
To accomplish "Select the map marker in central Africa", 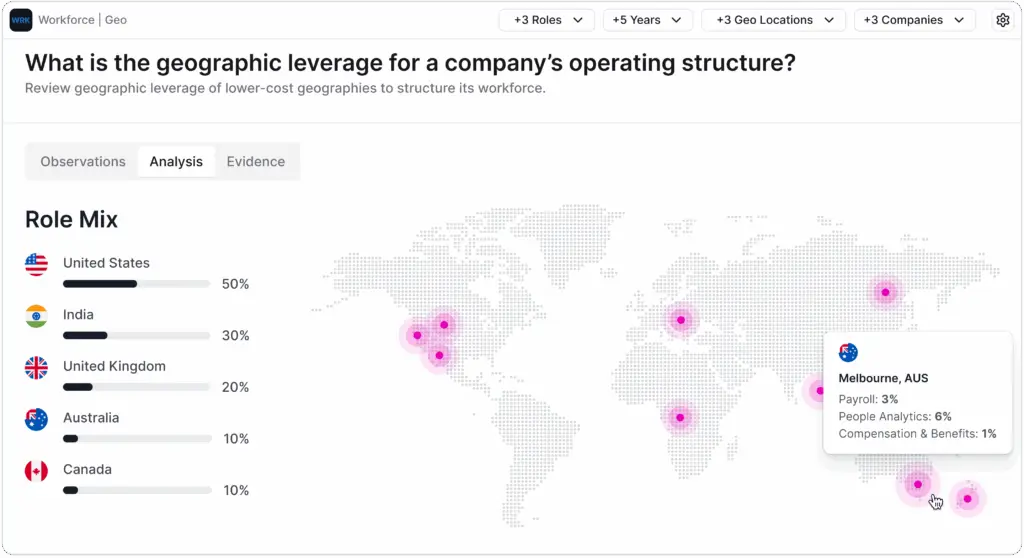I will point(680,418).
